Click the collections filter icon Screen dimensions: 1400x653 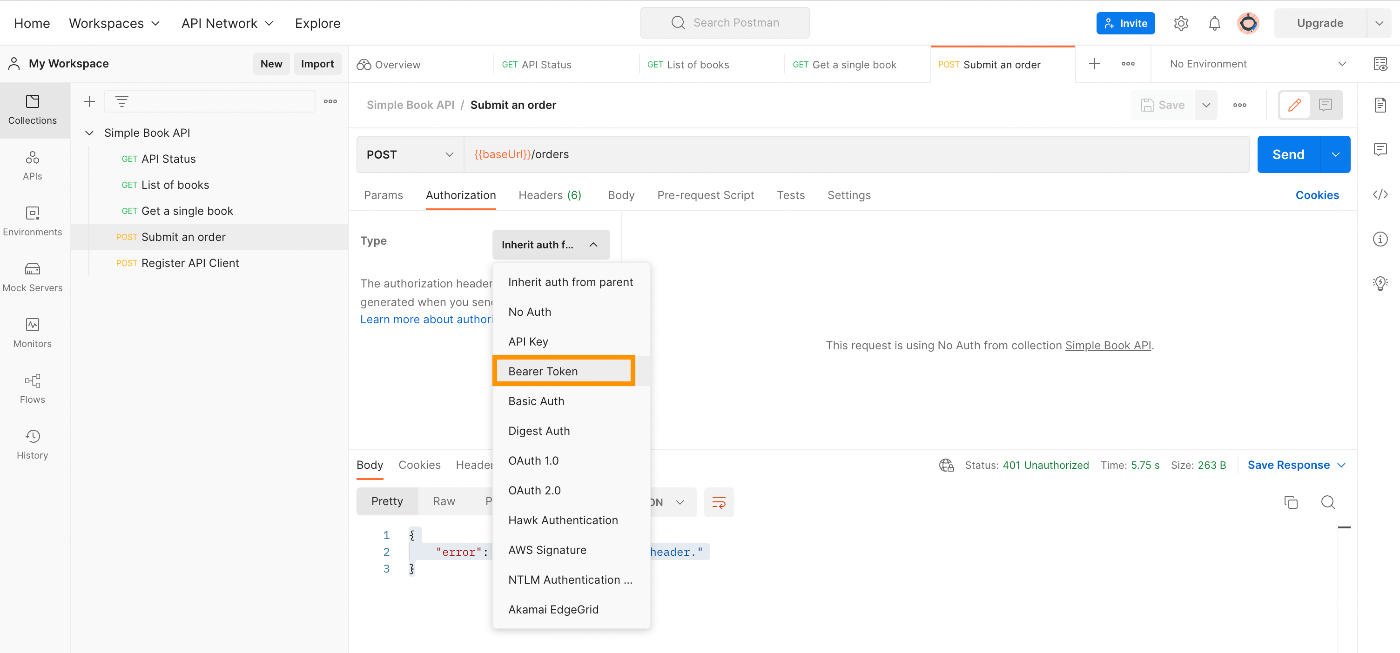[x=122, y=101]
